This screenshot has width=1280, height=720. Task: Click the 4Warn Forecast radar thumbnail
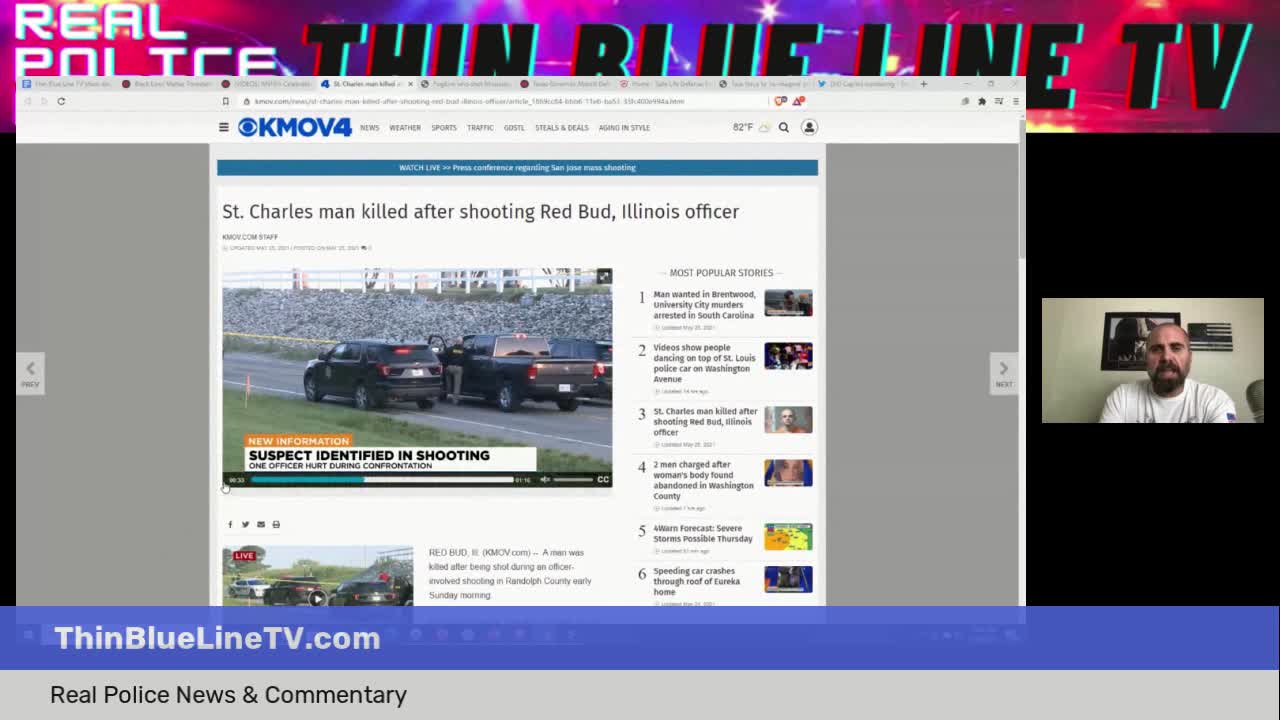(x=788, y=536)
